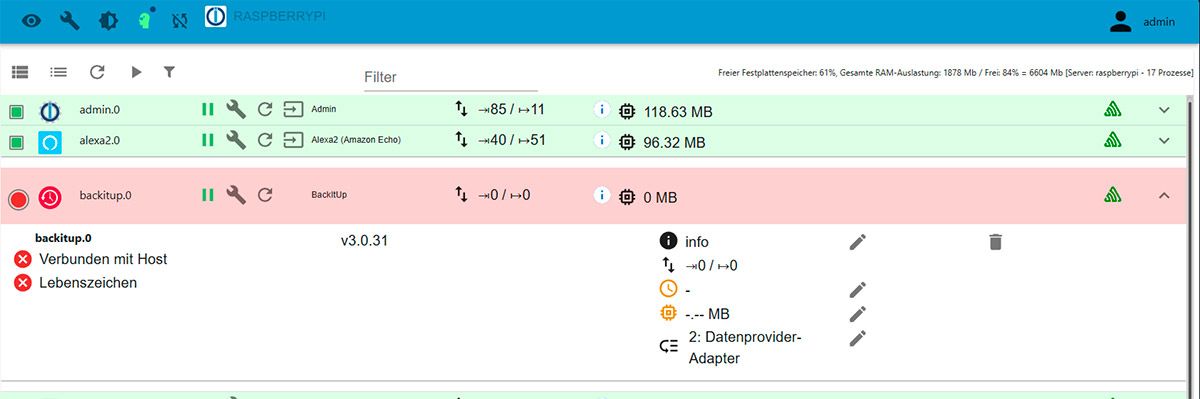Click the 96.32 MB memory value

(x=674, y=143)
